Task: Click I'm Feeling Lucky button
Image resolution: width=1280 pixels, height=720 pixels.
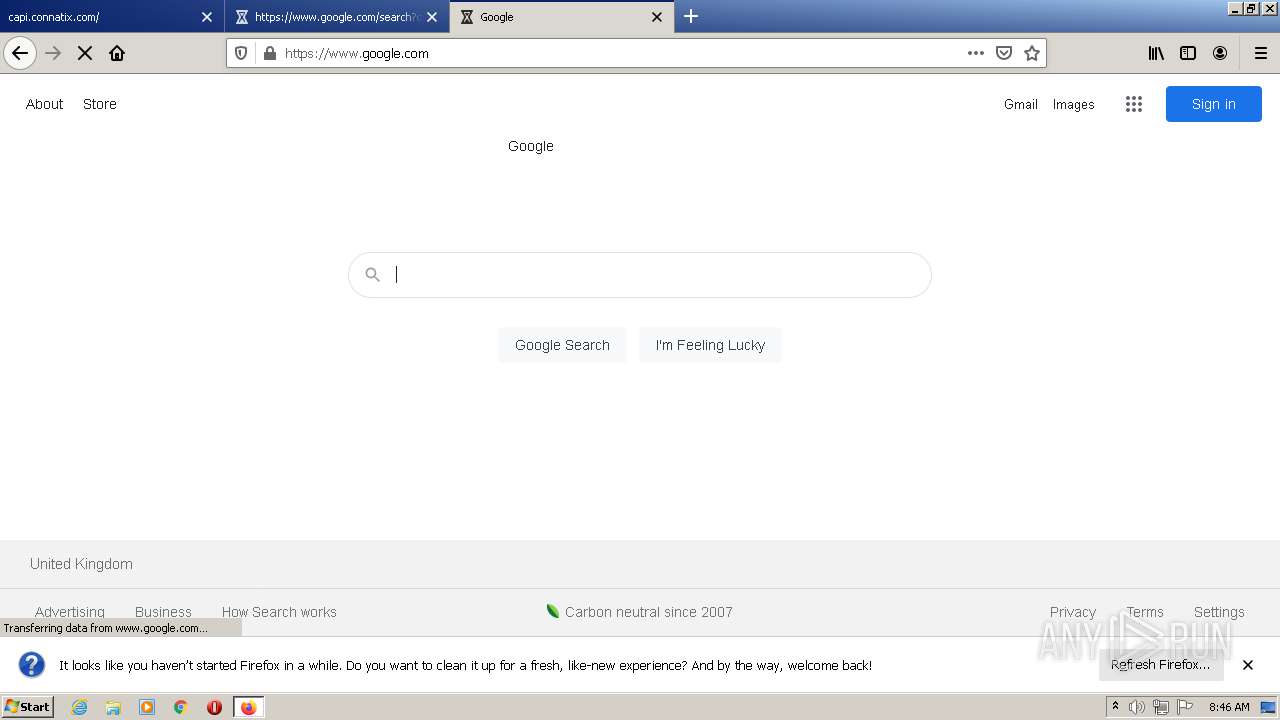Action: pos(710,345)
